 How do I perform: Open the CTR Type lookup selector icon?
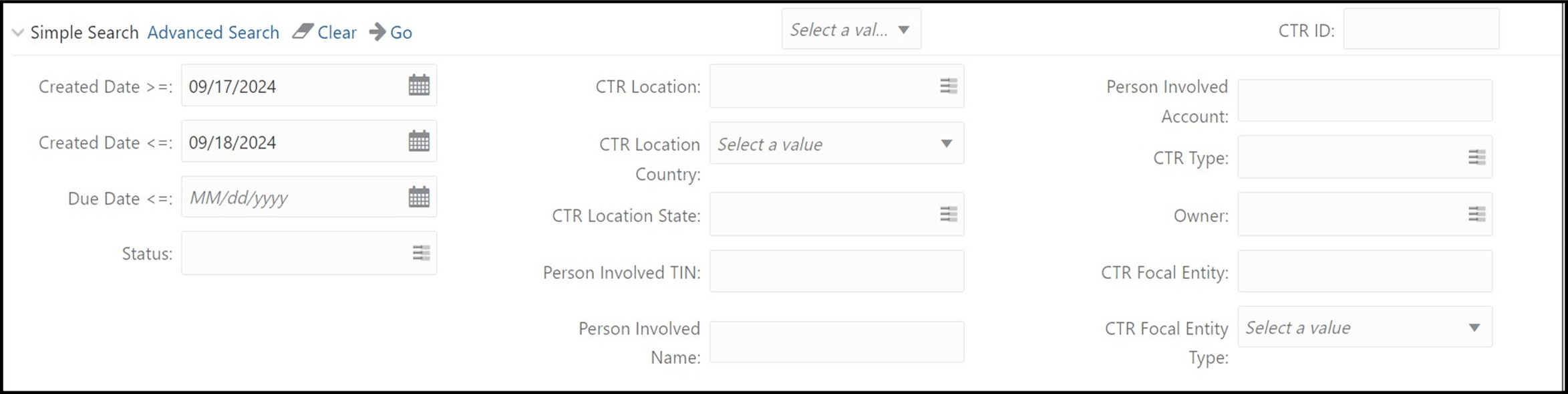click(1476, 156)
